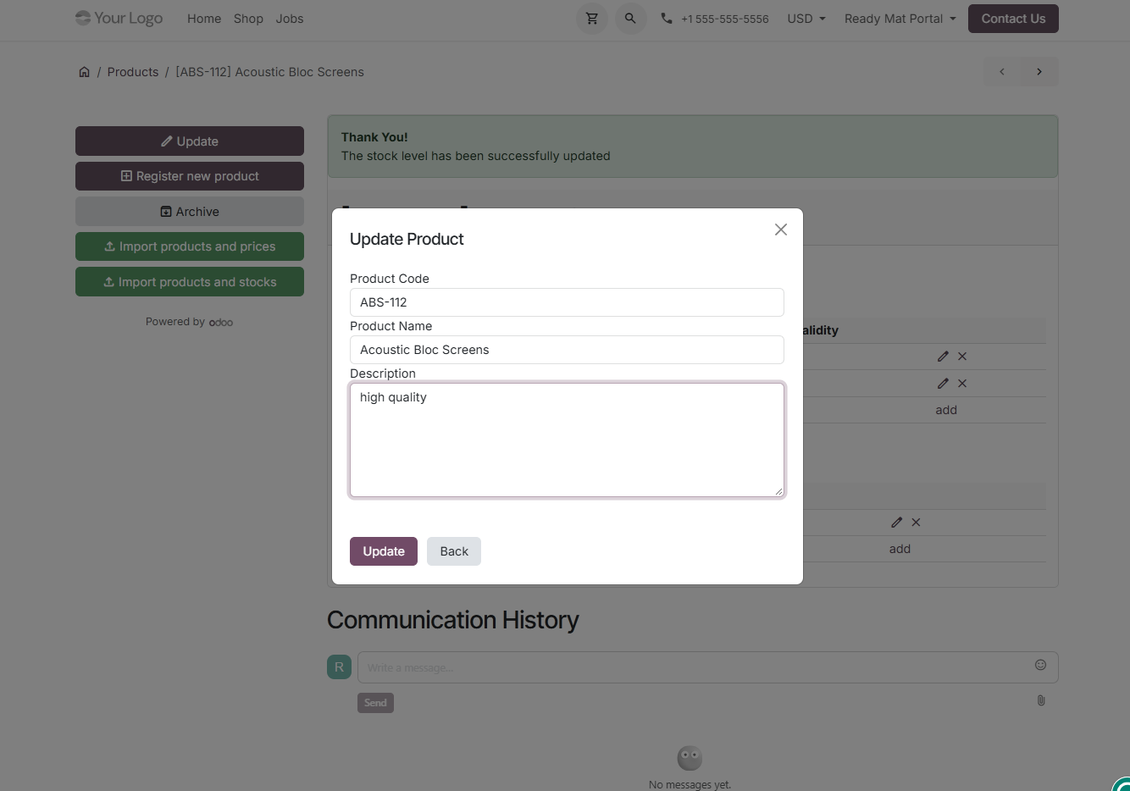
Task: Click Import products and stocks
Action: tap(190, 282)
